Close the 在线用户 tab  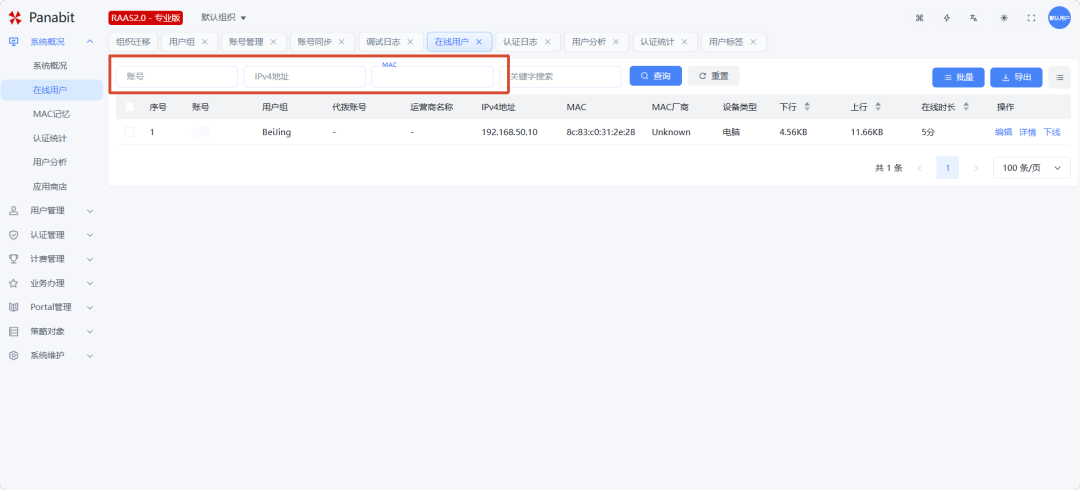[x=479, y=42]
